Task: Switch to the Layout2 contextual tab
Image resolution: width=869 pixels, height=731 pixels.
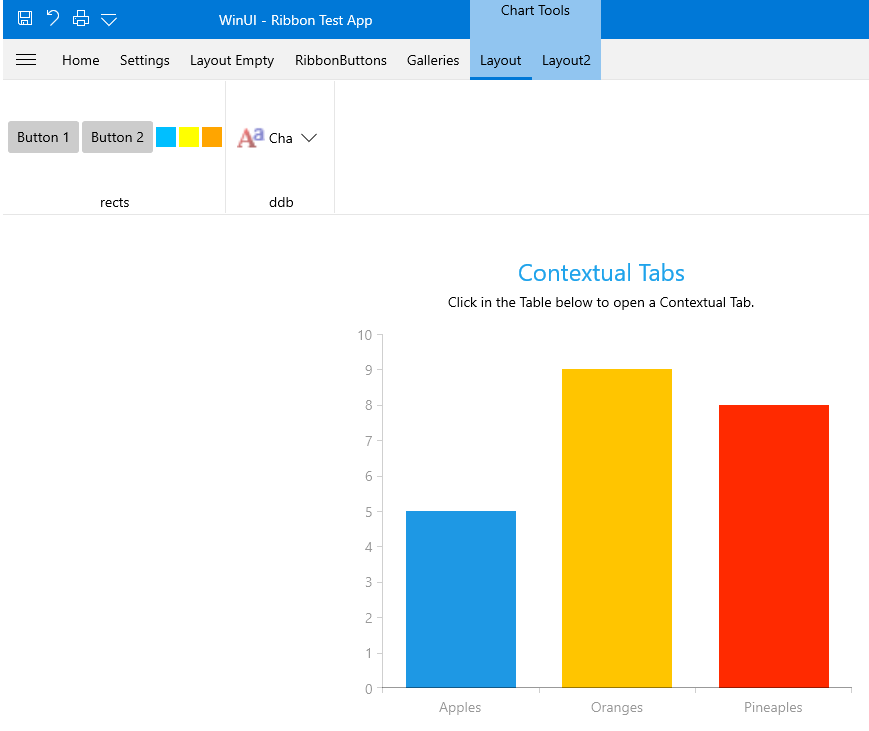Action: [x=566, y=60]
